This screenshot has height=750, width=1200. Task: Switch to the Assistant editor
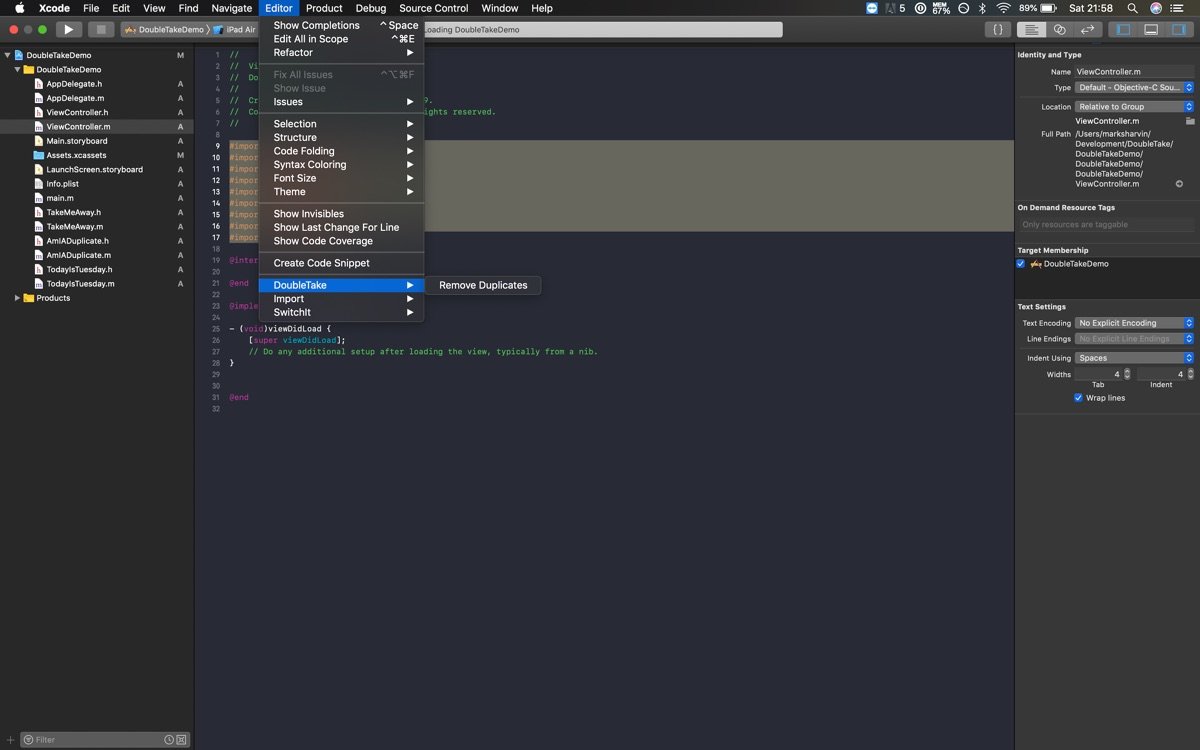[x=1059, y=30]
